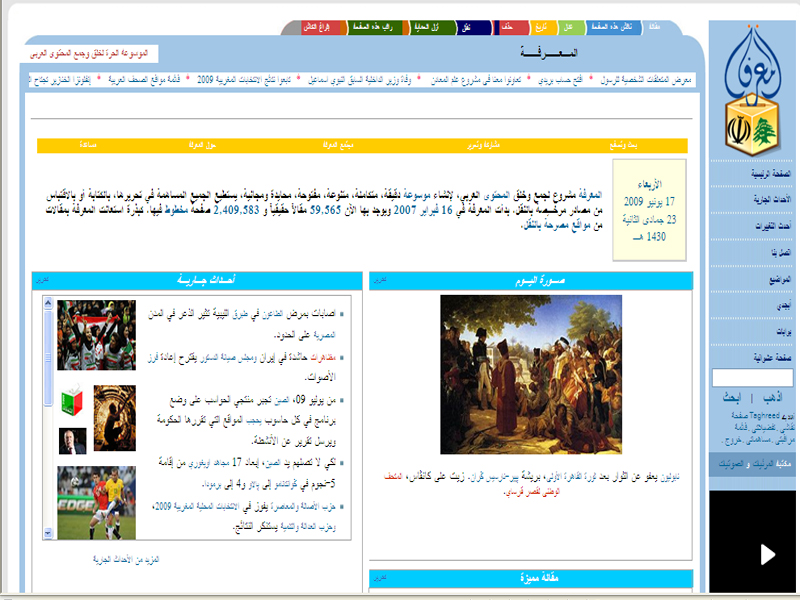This screenshot has height=600, width=800.
Task: Click the 16 فبراير 2007 date link
Action: click(421, 210)
